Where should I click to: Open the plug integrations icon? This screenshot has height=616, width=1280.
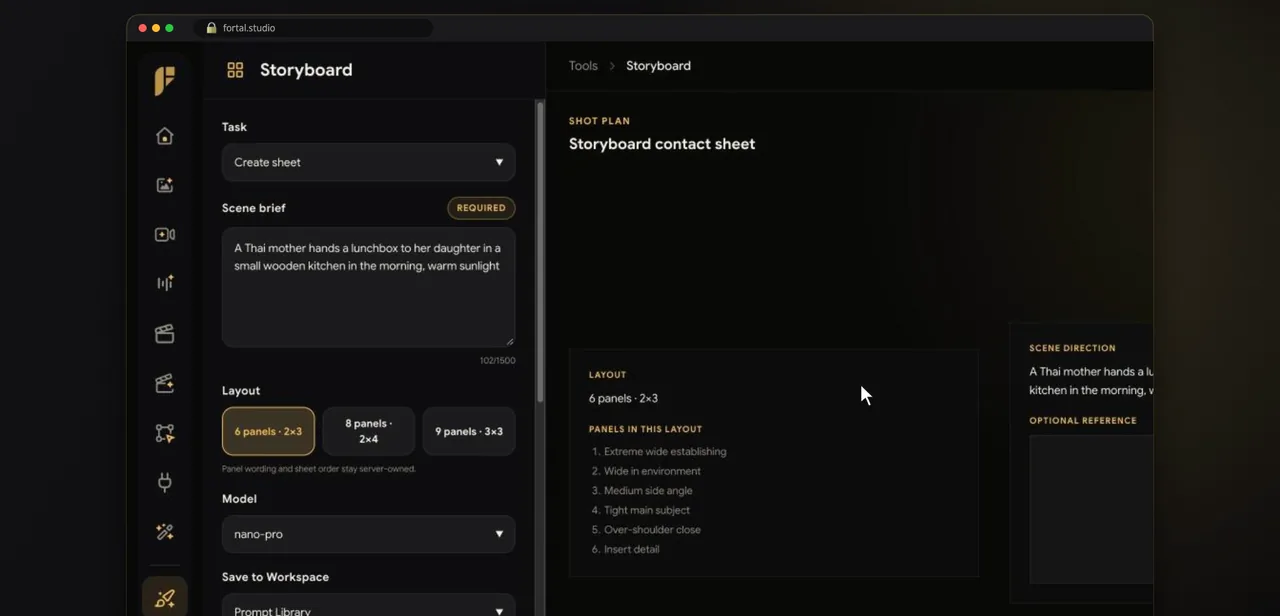coord(165,482)
